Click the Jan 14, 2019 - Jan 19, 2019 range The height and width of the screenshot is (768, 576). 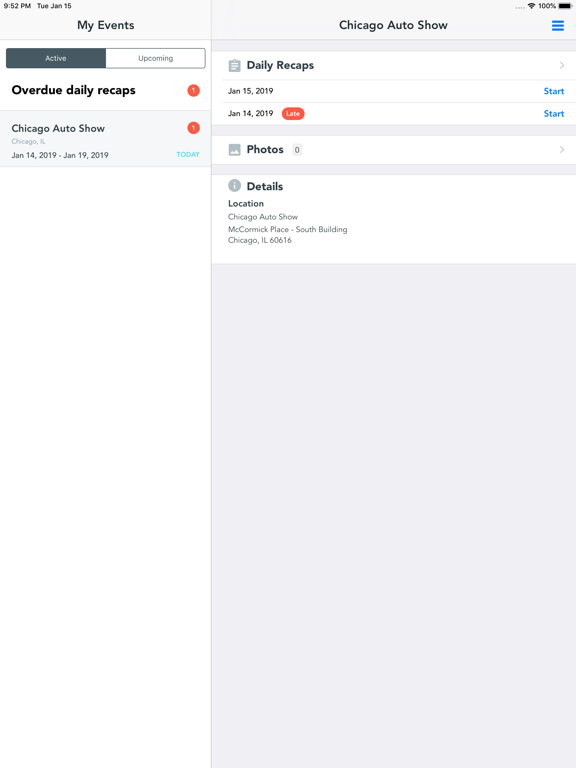(x=60, y=155)
